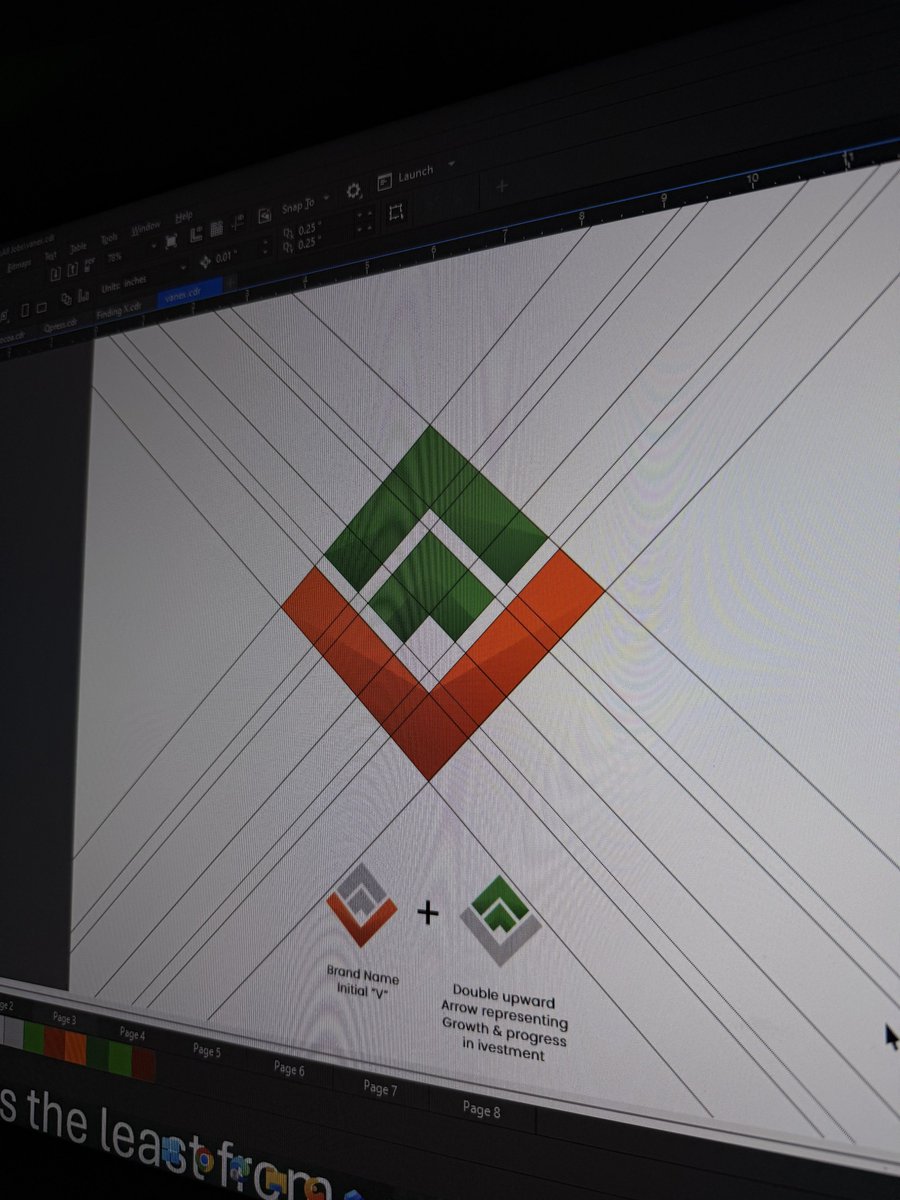Open the Options gear icon
900x1200 pixels.
pos(354,191)
